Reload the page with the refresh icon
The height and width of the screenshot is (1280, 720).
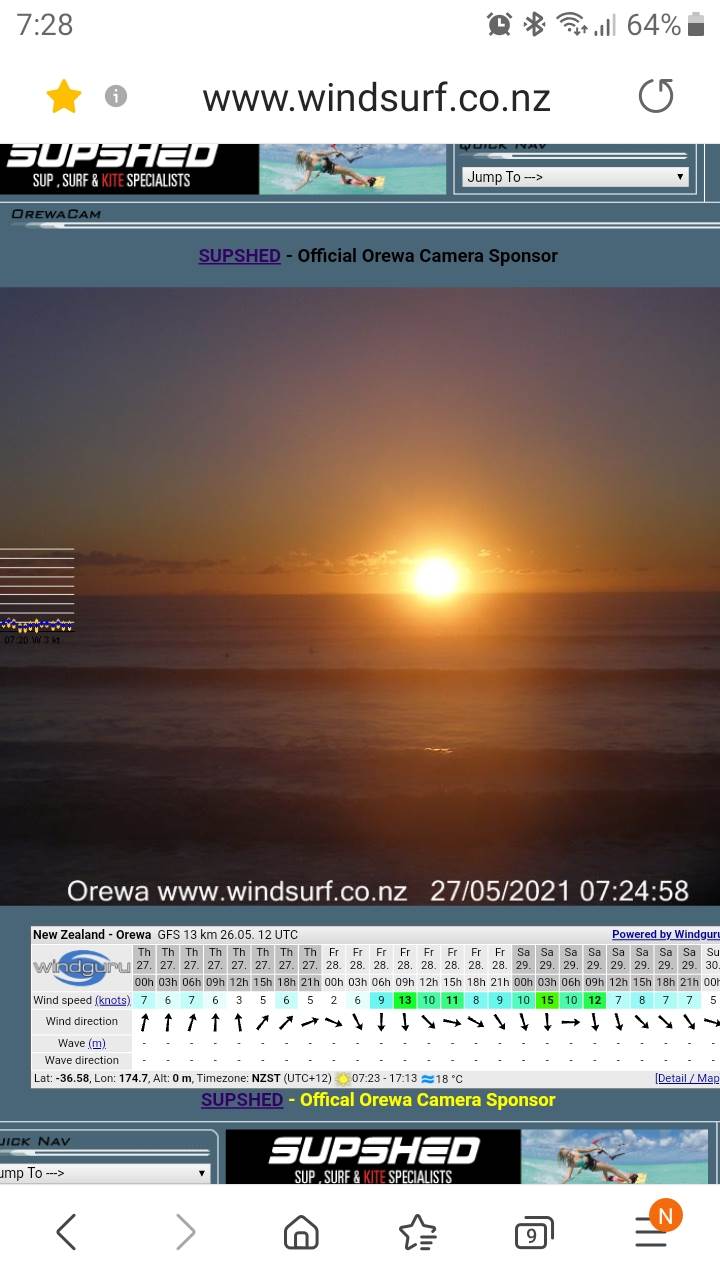tap(656, 97)
